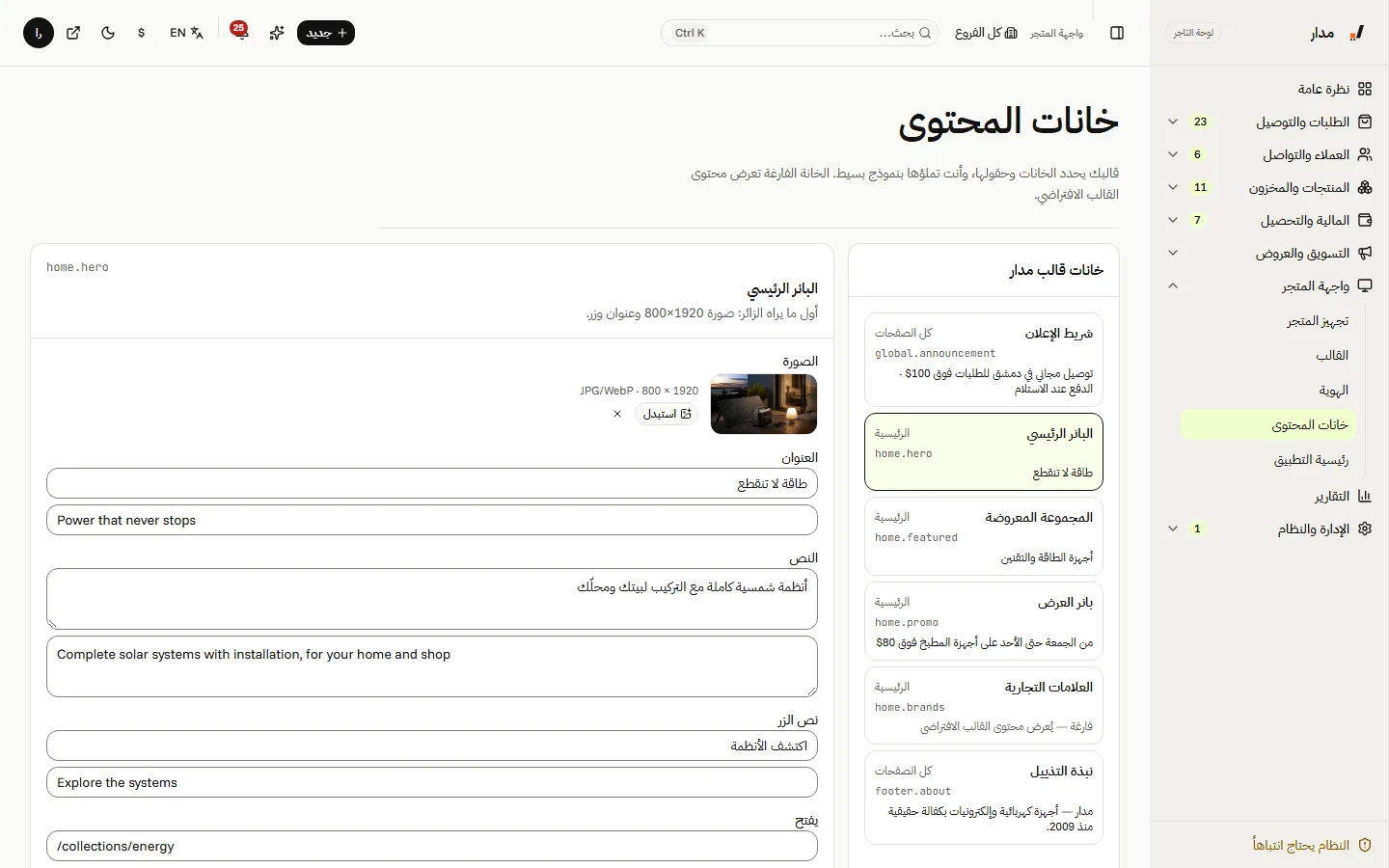Expand المالية والتحصيل section
The width and height of the screenshot is (1389, 868).
[1269, 220]
